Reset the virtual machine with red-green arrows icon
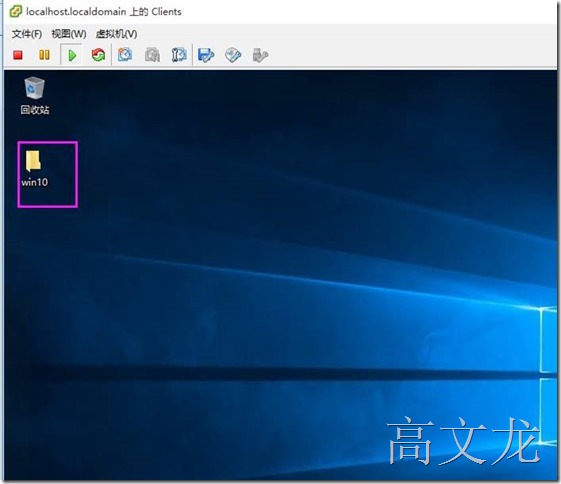 click(98, 55)
